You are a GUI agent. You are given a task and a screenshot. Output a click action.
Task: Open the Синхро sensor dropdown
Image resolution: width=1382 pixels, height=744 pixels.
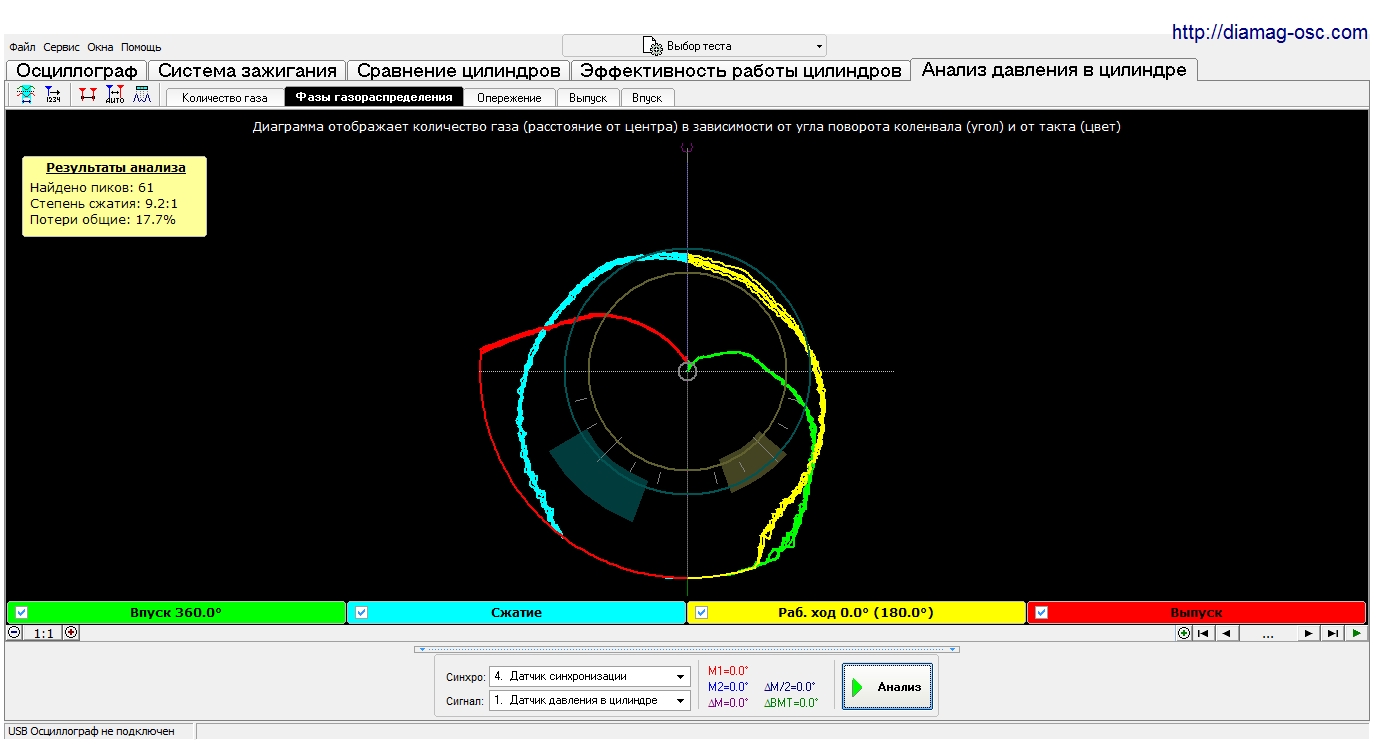click(x=590, y=676)
